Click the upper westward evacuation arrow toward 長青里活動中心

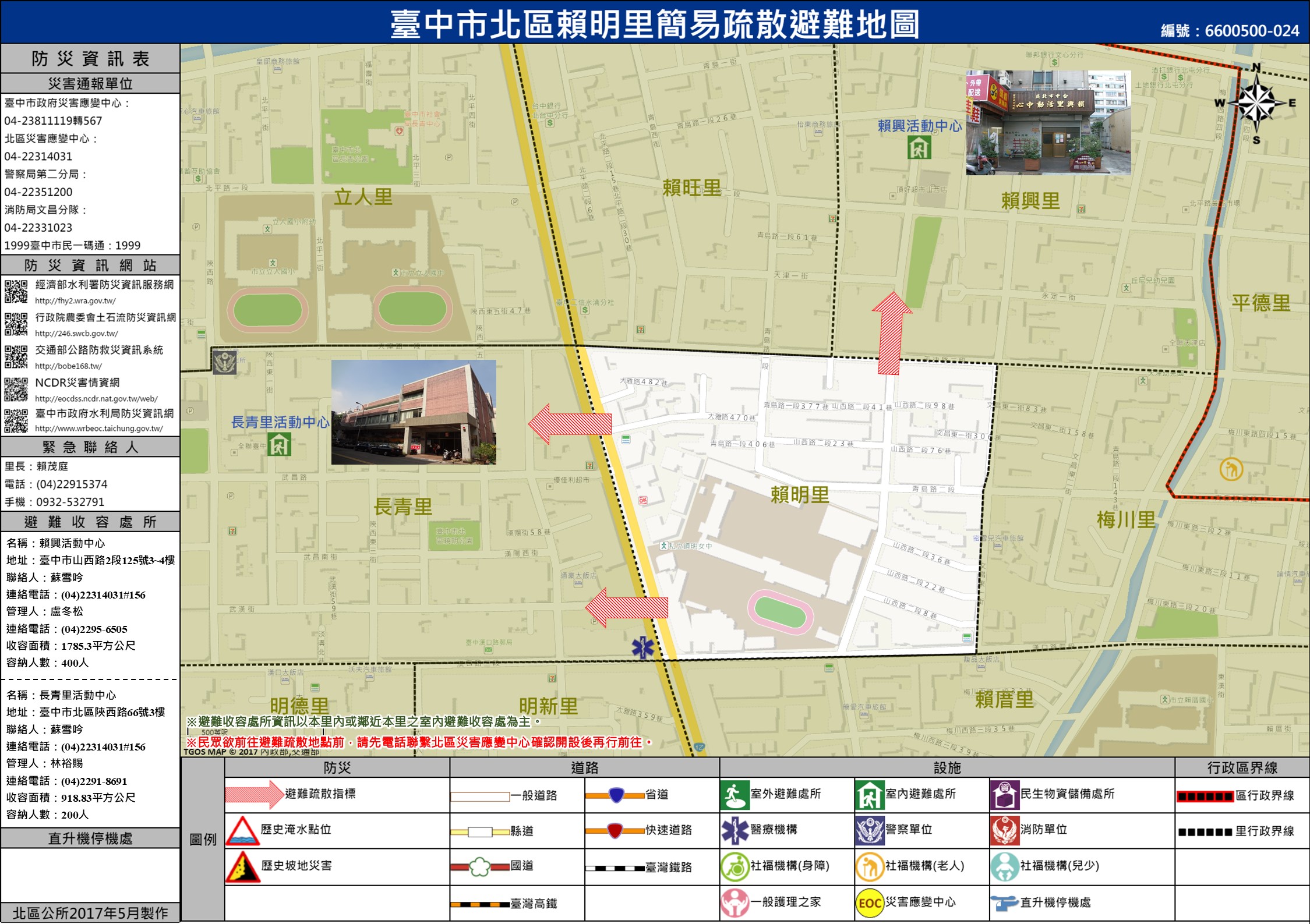[570, 424]
